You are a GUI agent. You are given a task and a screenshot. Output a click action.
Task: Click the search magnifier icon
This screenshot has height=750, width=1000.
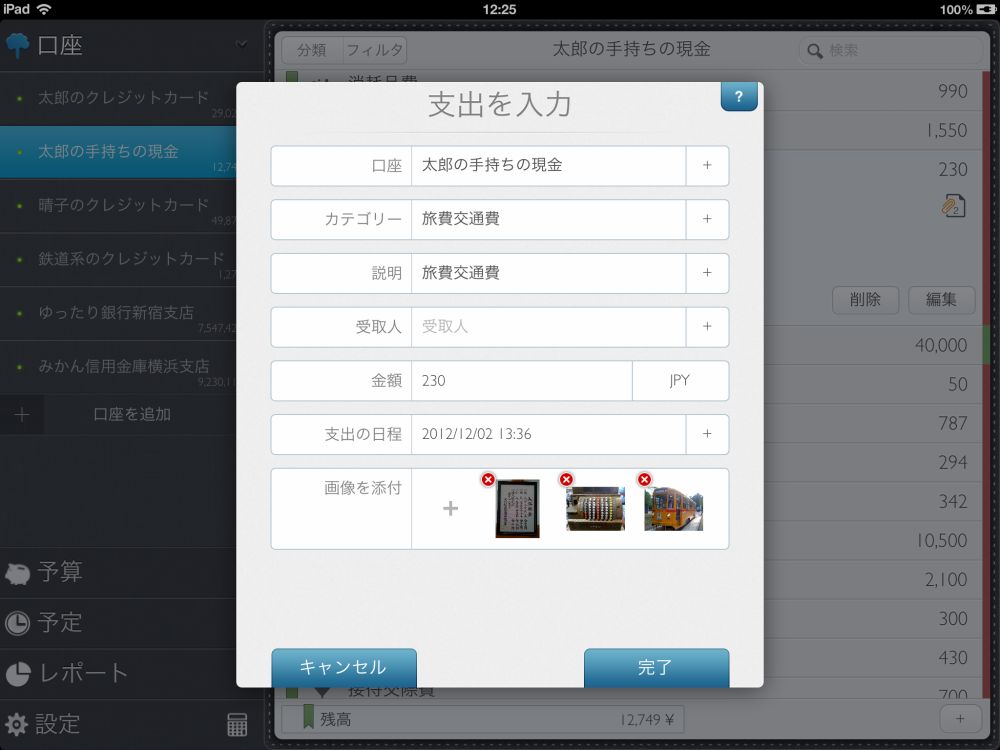coord(814,50)
